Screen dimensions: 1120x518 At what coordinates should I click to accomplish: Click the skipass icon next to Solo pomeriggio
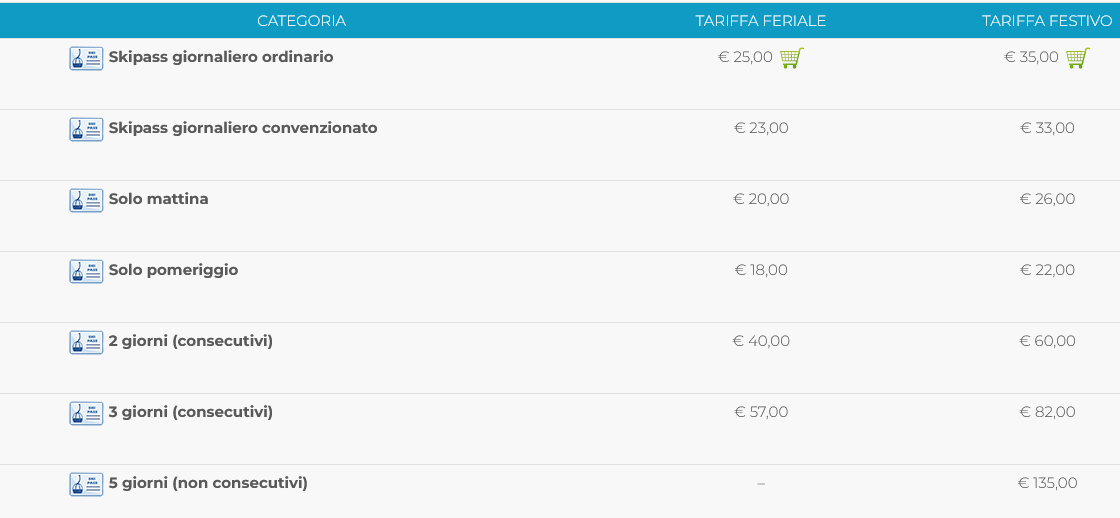point(86,271)
